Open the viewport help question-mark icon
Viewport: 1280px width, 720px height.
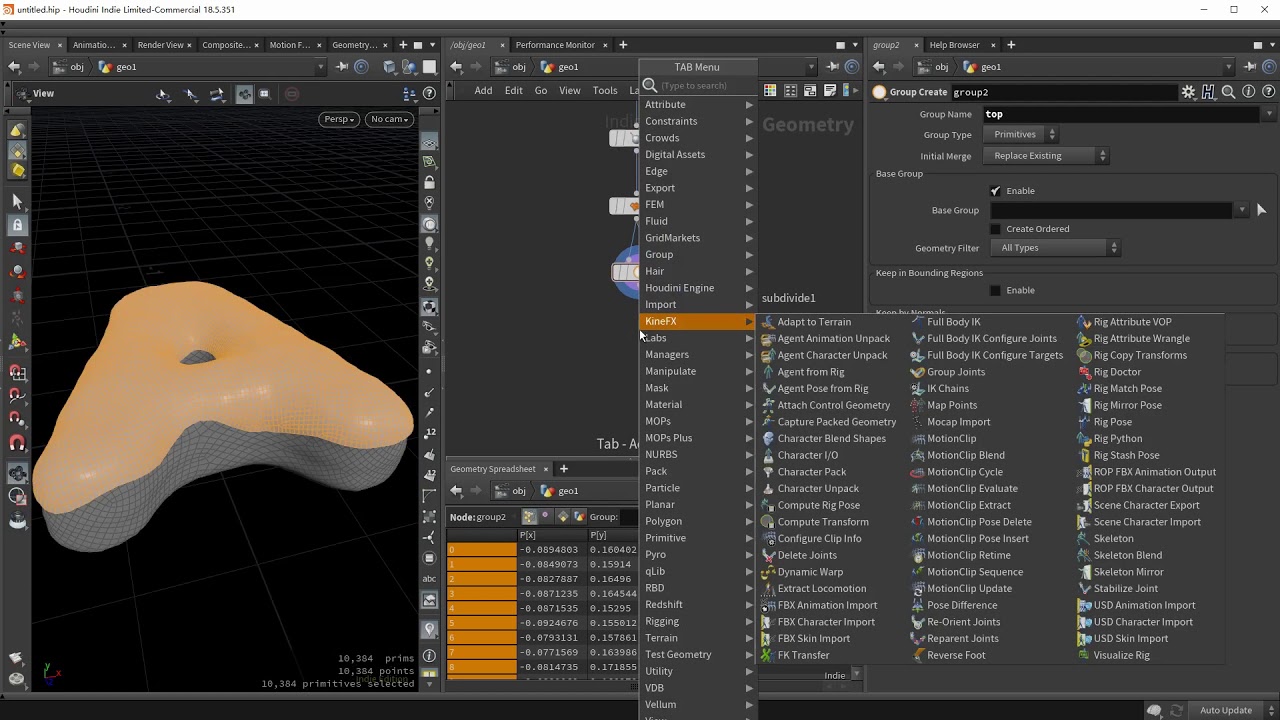(x=429, y=93)
